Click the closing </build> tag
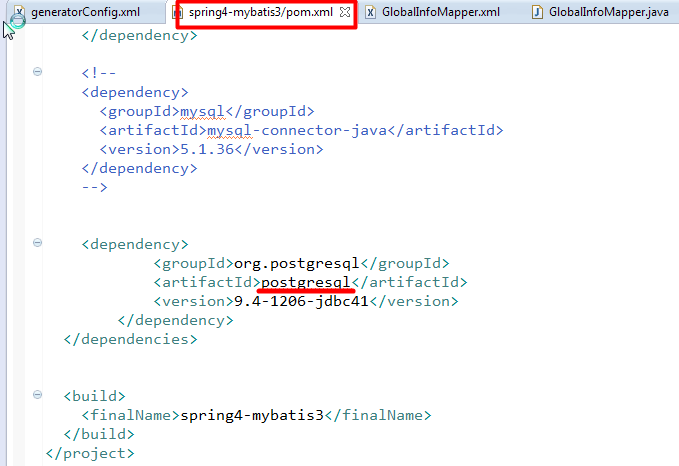The height and width of the screenshot is (466, 679). click(x=99, y=434)
